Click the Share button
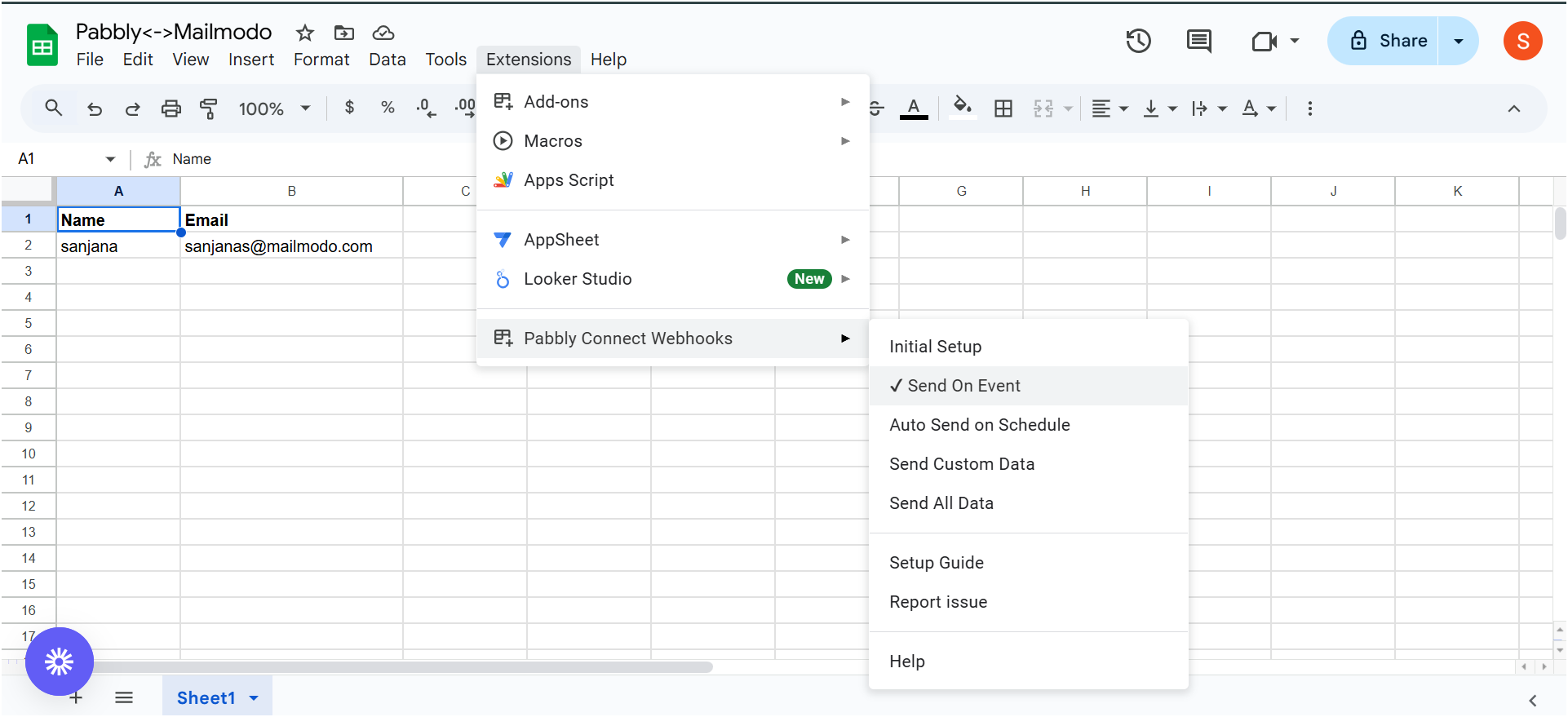Viewport: 1568px width, 717px height. [x=1383, y=41]
